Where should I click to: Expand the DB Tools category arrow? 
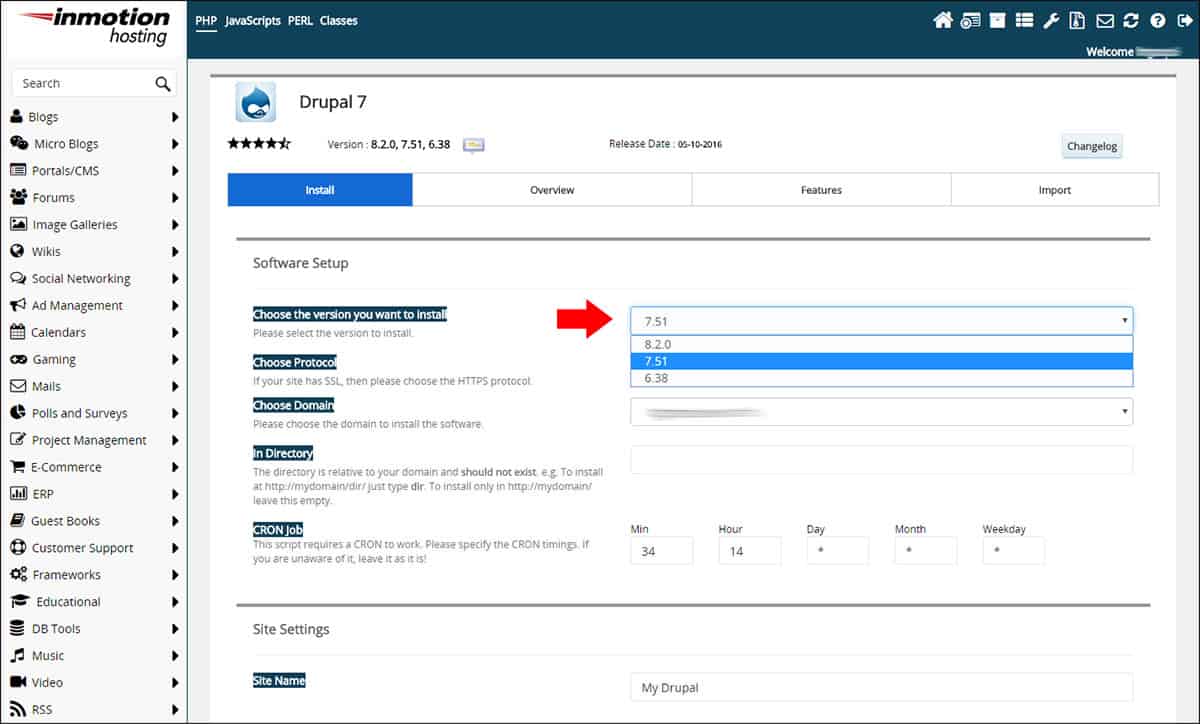[175, 629]
